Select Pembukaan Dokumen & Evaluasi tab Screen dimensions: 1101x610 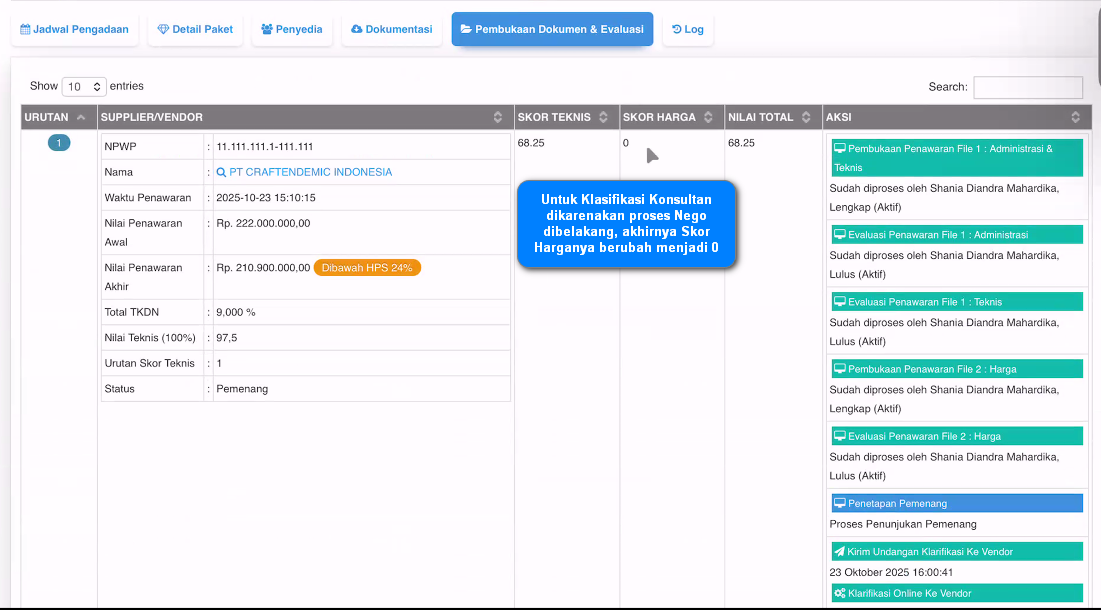point(552,29)
